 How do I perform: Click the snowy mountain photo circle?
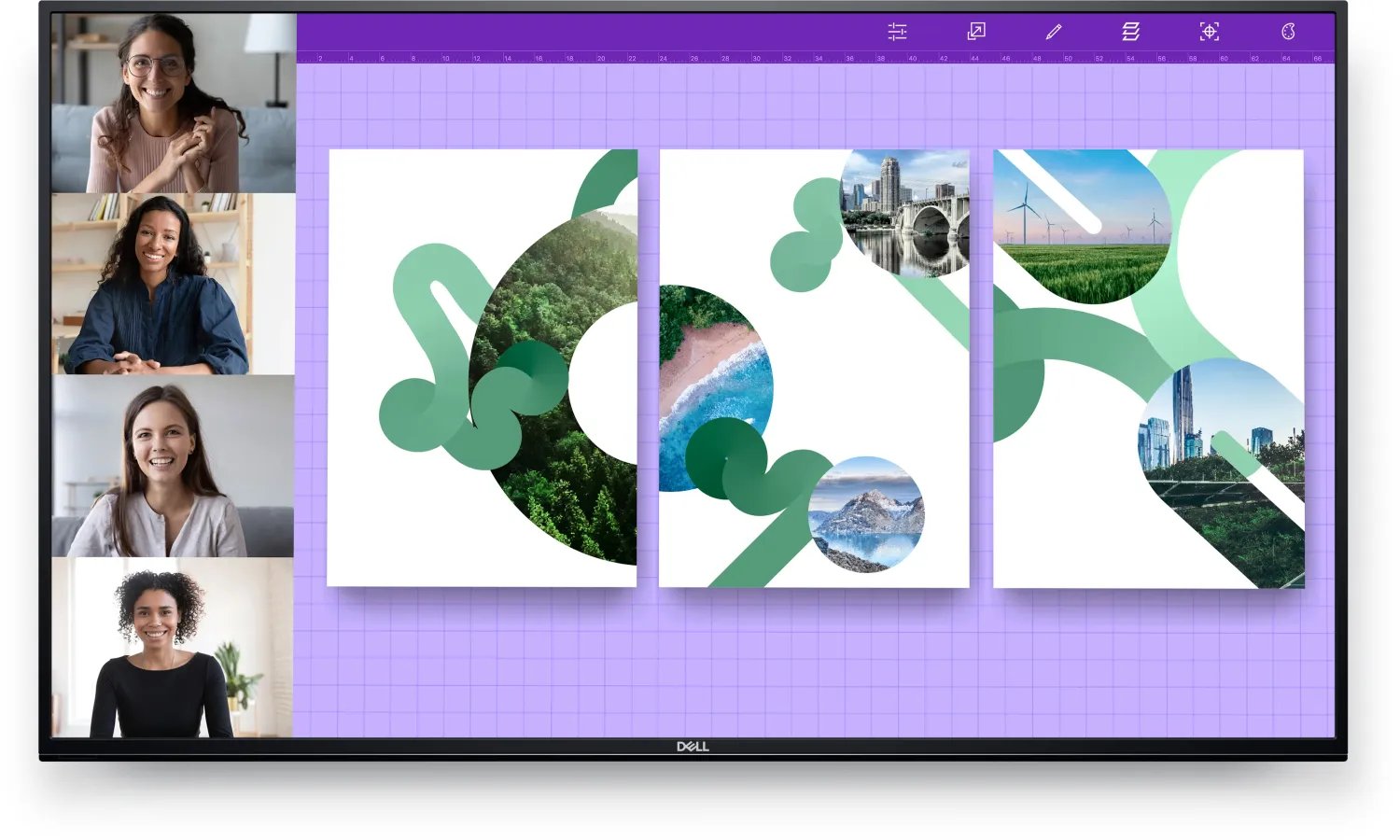tap(866, 515)
